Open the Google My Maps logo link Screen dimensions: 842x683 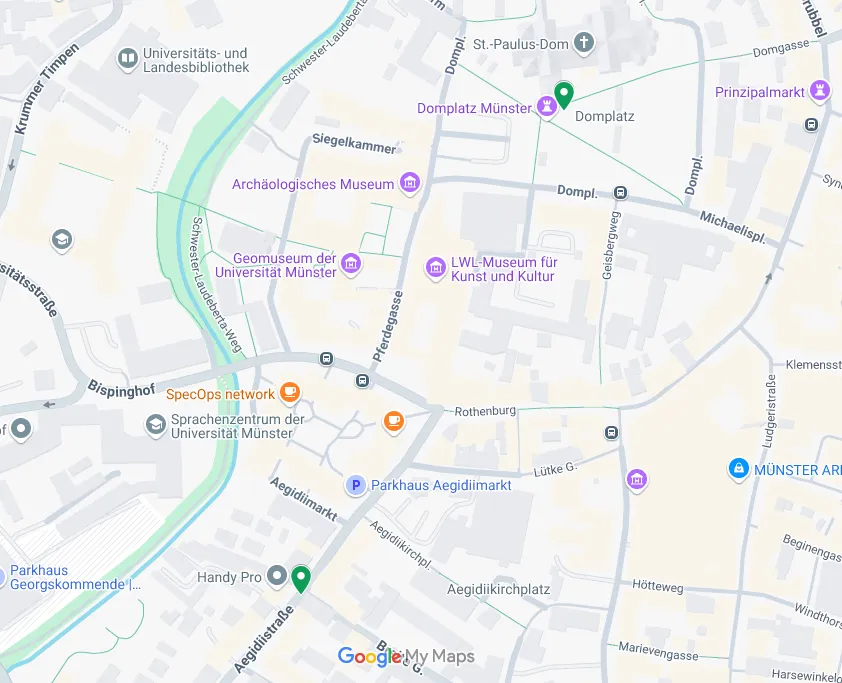[x=406, y=656]
